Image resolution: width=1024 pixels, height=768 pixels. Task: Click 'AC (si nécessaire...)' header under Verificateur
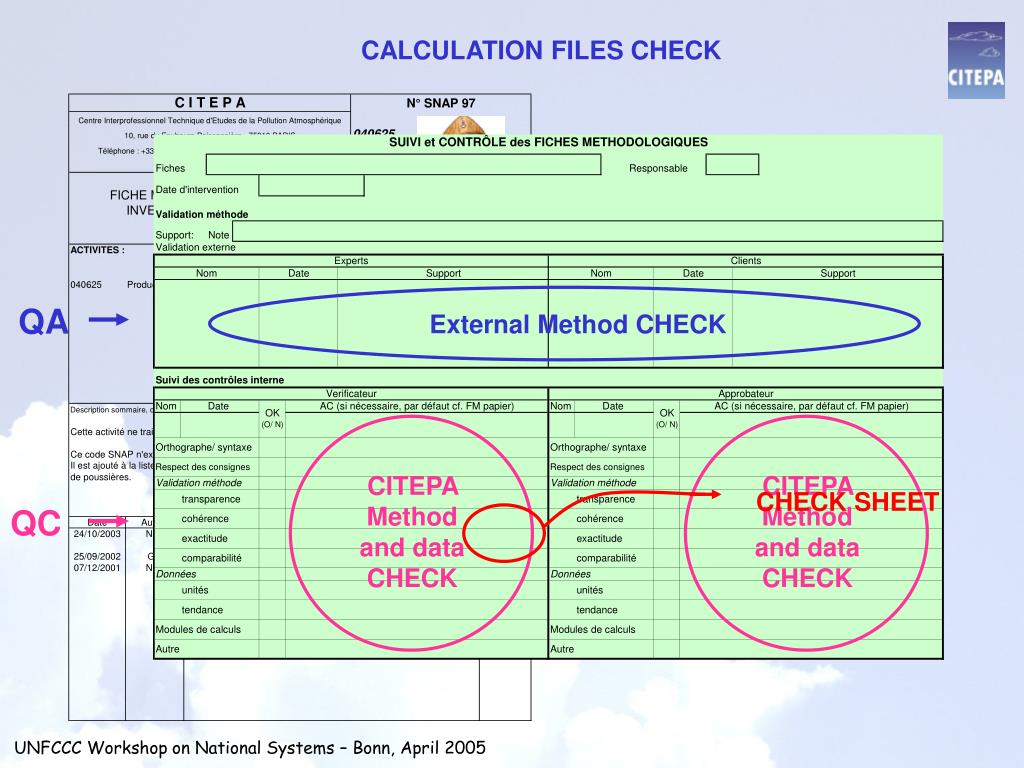pos(417,406)
